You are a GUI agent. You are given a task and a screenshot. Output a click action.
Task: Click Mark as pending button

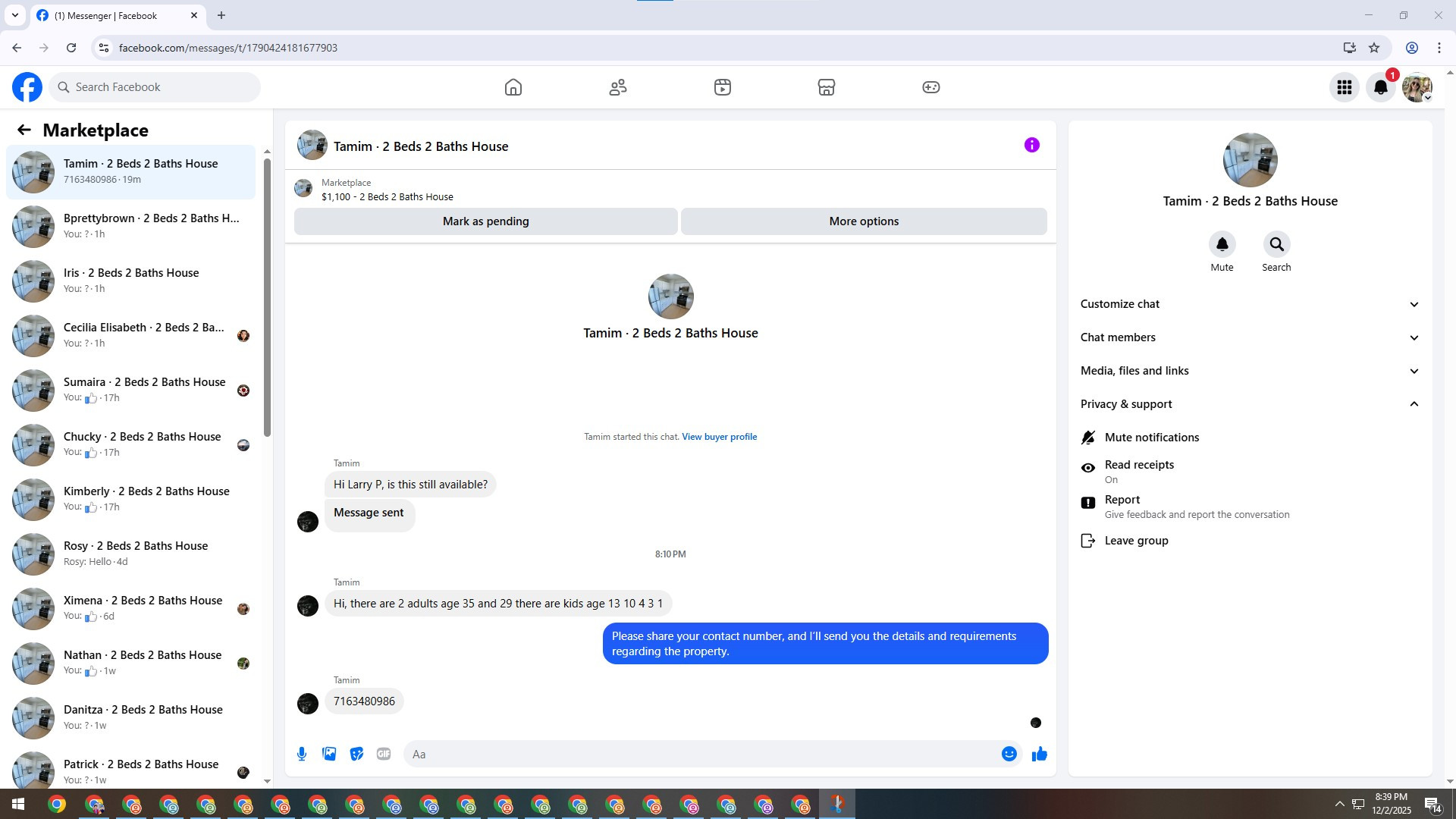[485, 221]
